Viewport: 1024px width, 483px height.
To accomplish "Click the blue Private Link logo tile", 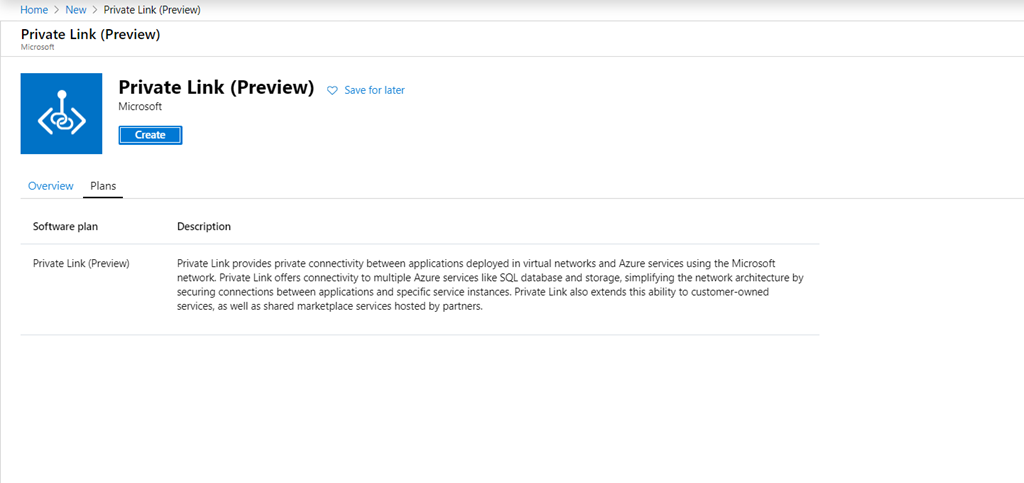I will [61, 114].
